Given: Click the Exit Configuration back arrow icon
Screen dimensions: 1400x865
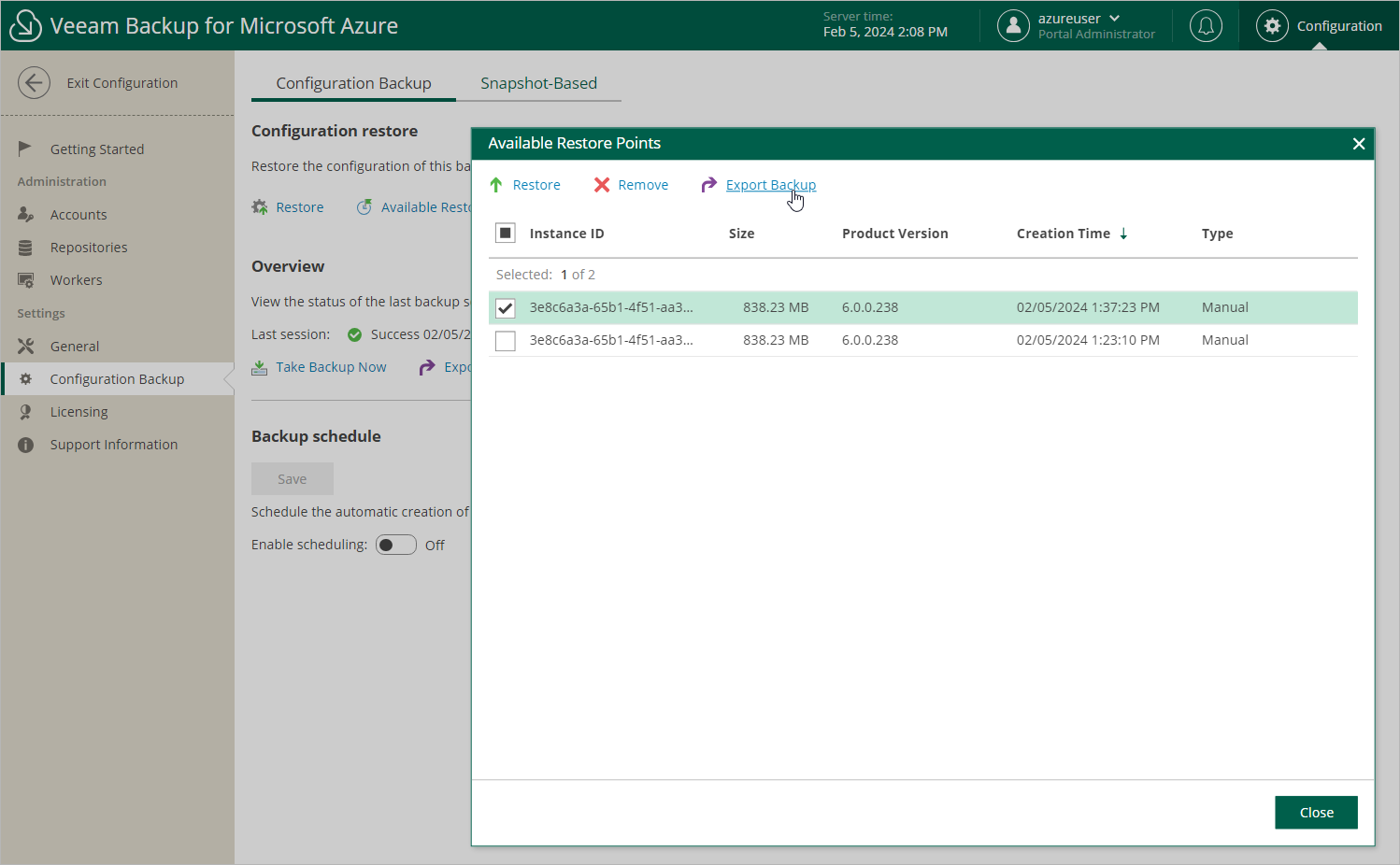Looking at the screenshot, I should click(34, 83).
